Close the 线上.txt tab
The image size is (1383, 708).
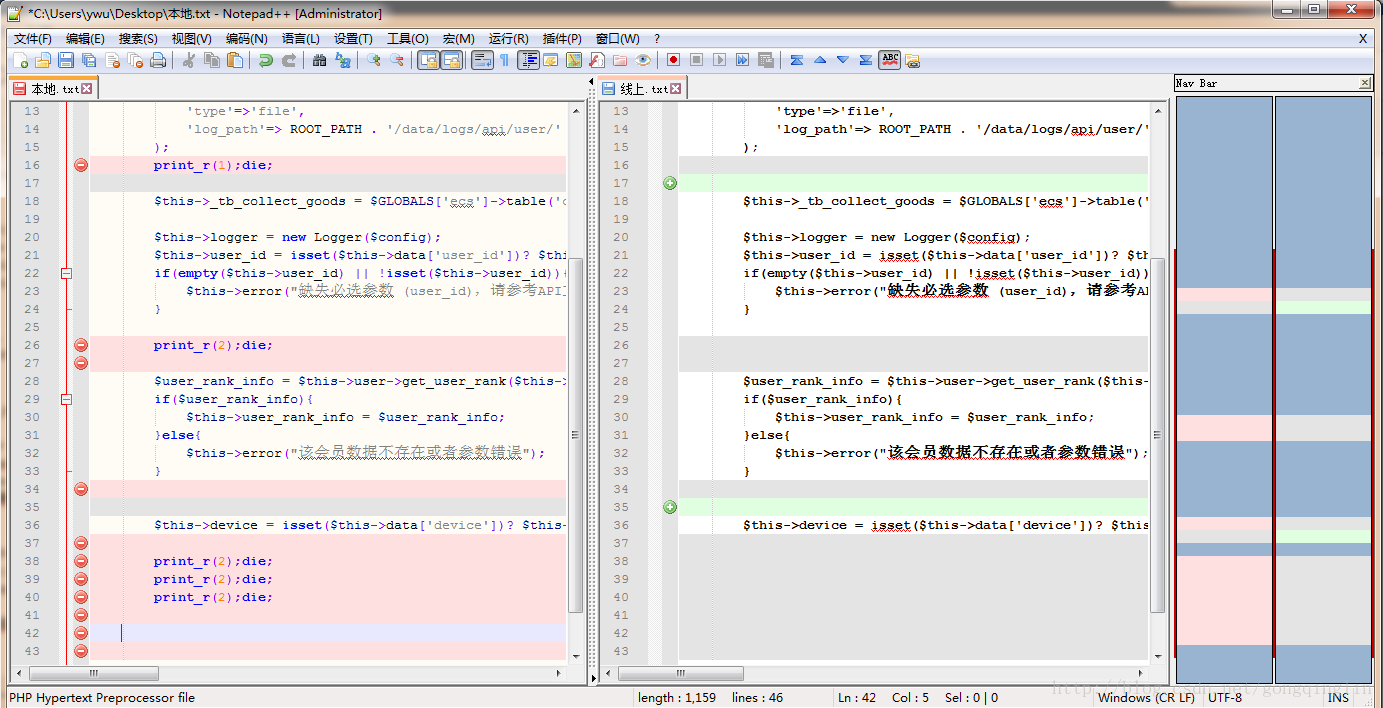click(676, 89)
